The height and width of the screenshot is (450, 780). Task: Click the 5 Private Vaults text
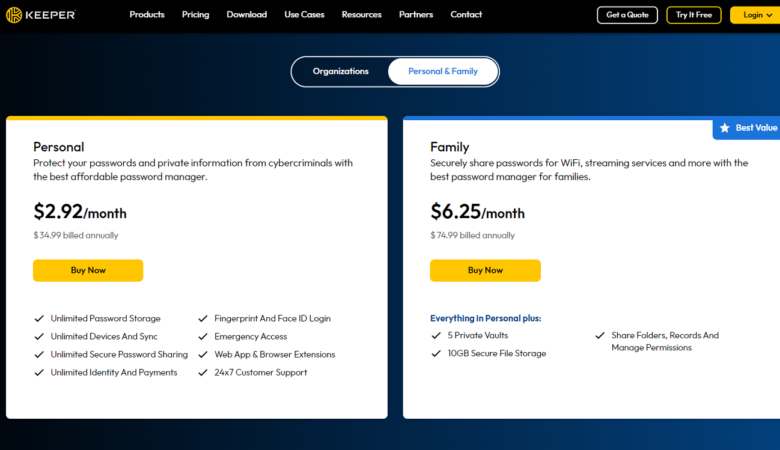pos(478,336)
